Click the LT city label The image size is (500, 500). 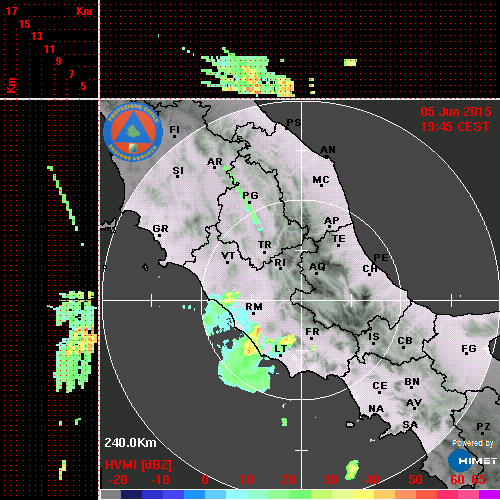tap(280, 349)
